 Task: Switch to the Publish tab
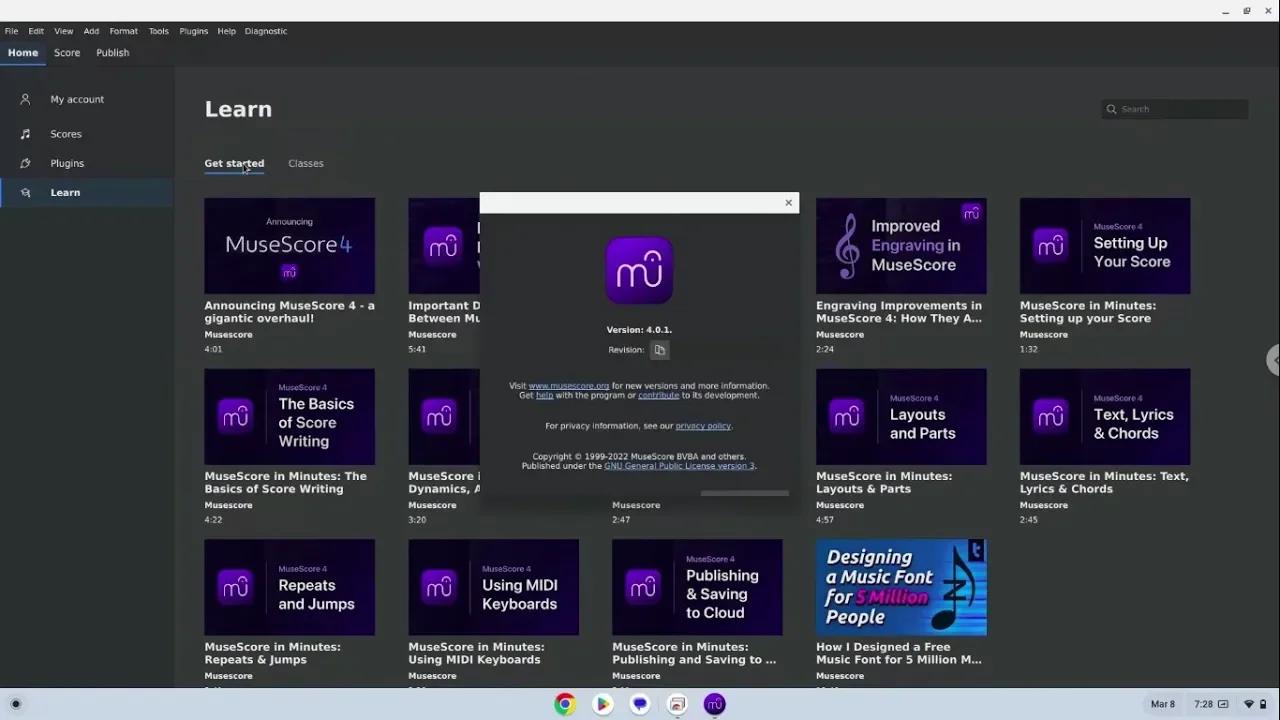(112, 52)
